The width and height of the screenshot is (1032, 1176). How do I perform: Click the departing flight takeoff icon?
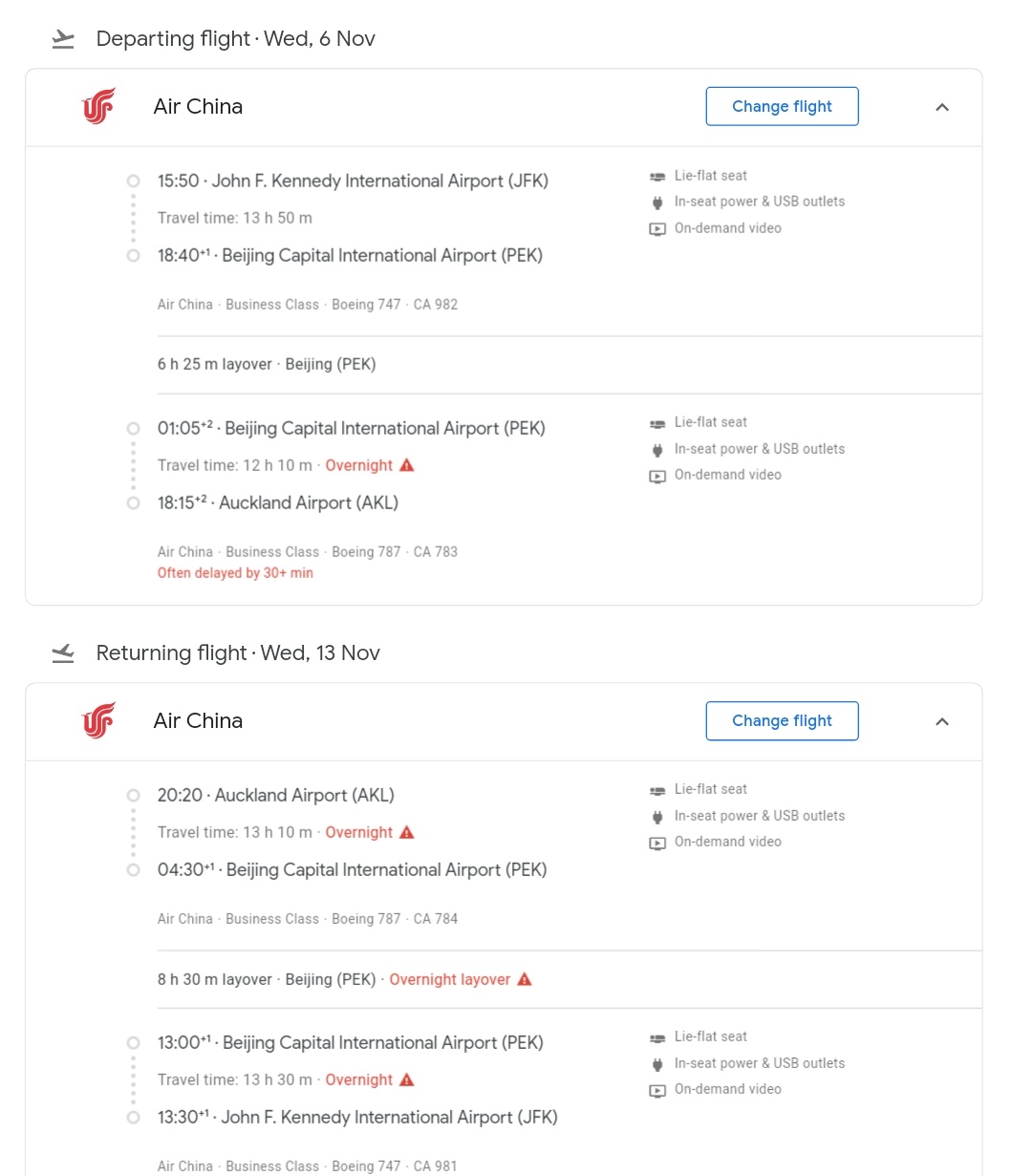62,39
